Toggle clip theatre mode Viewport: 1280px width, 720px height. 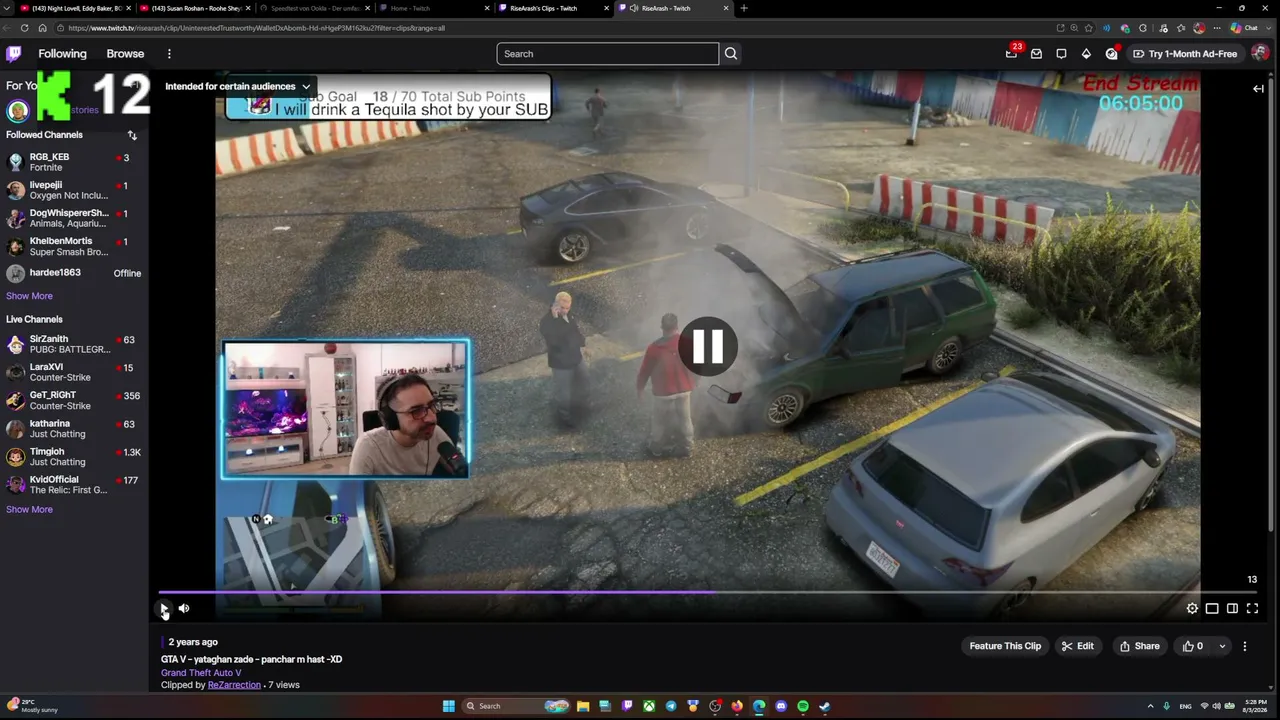[x=1232, y=608]
